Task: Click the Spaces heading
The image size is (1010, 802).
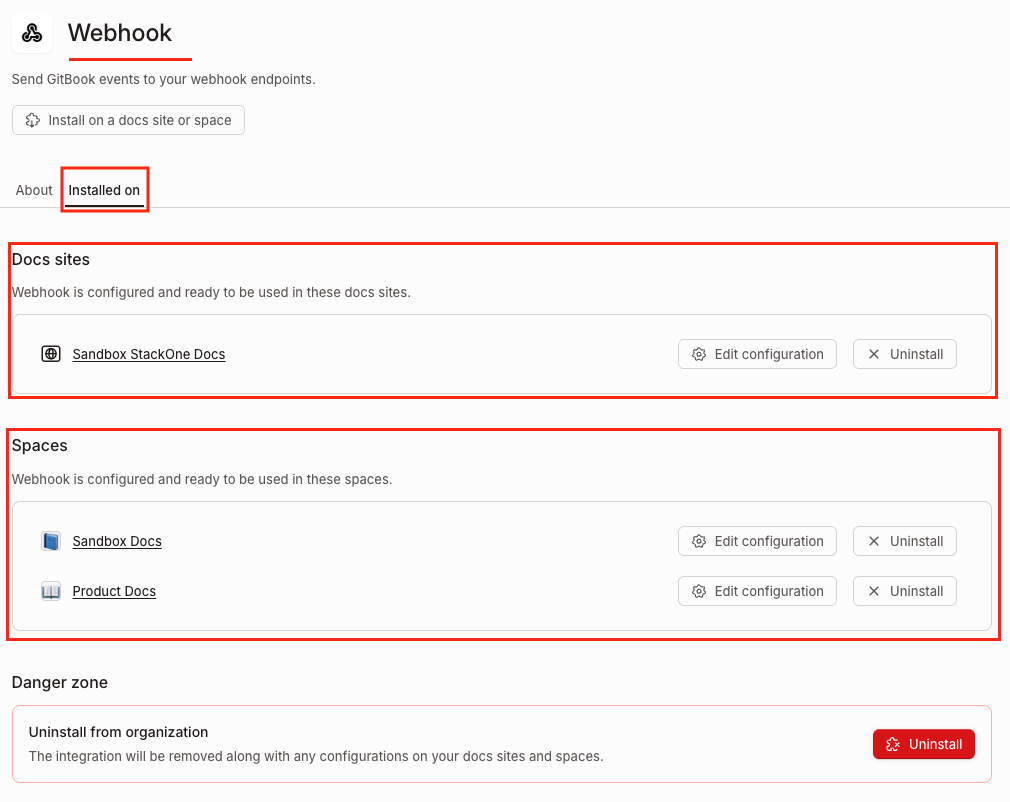Action: (39, 445)
